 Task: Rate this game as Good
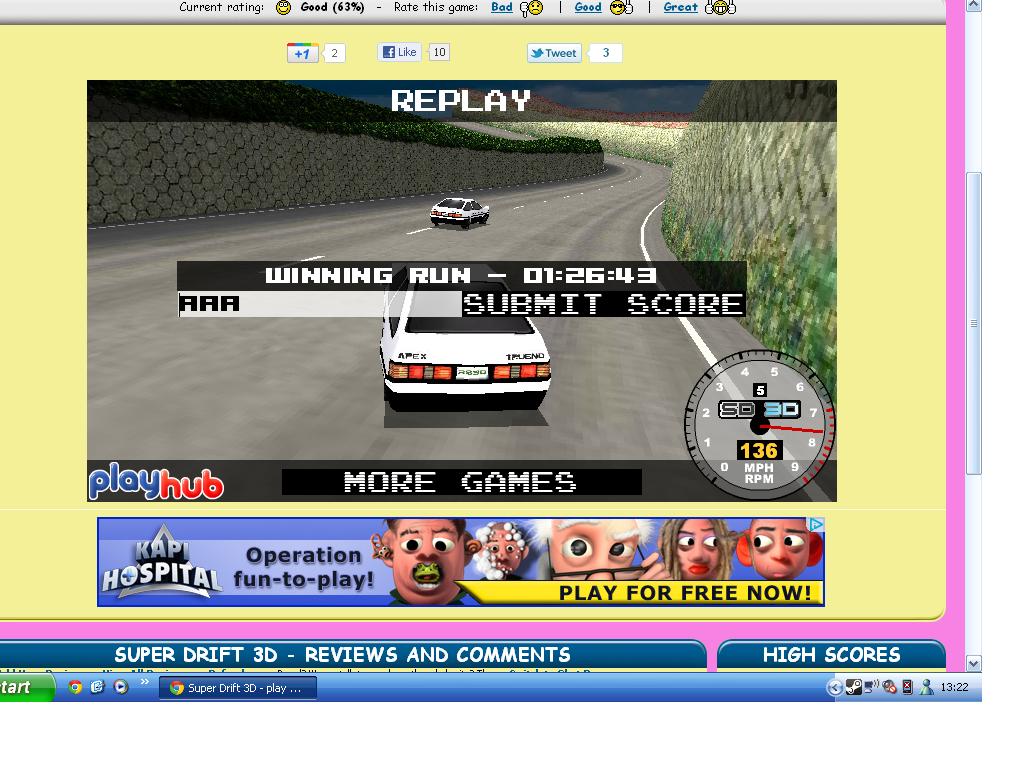pos(588,7)
